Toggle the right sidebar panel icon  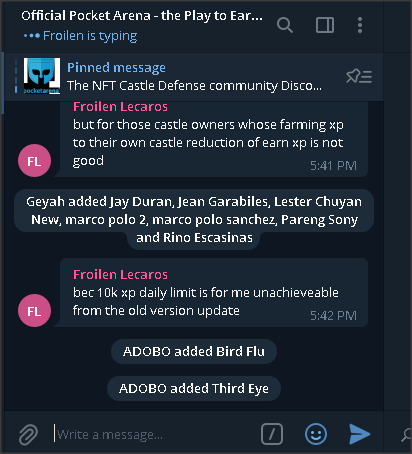(325, 25)
